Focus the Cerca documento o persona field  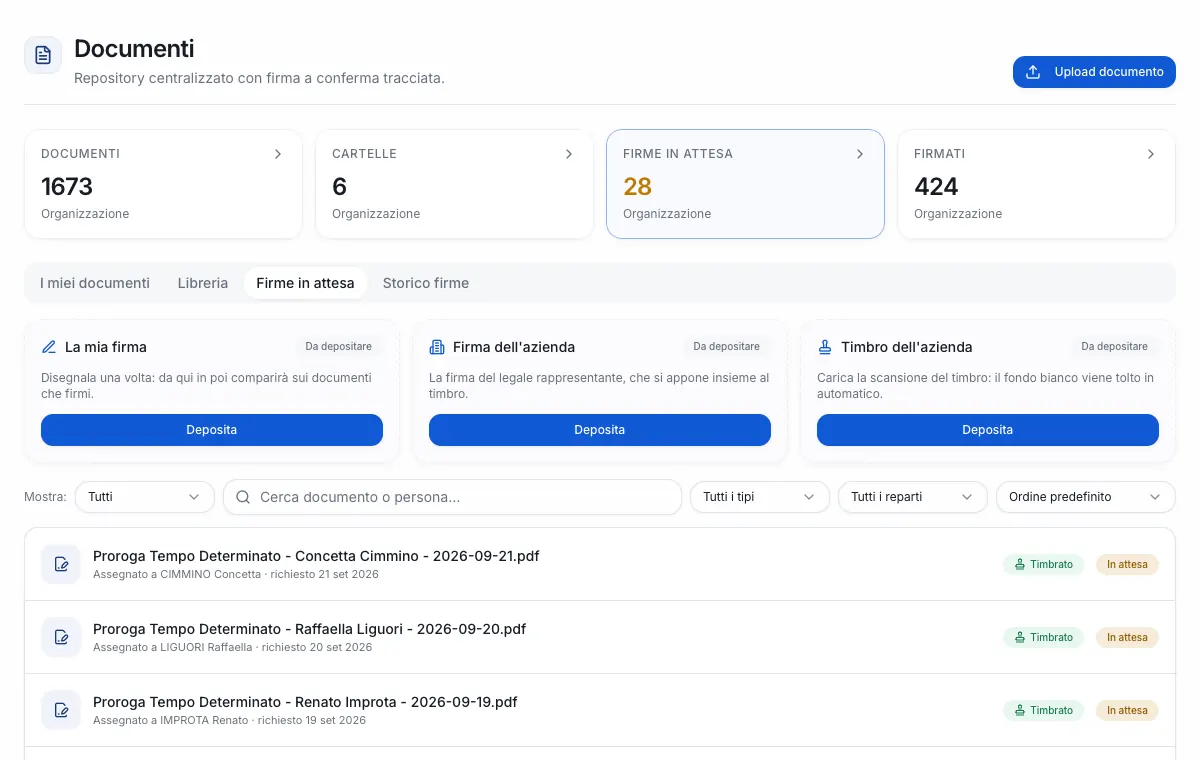(x=452, y=497)
